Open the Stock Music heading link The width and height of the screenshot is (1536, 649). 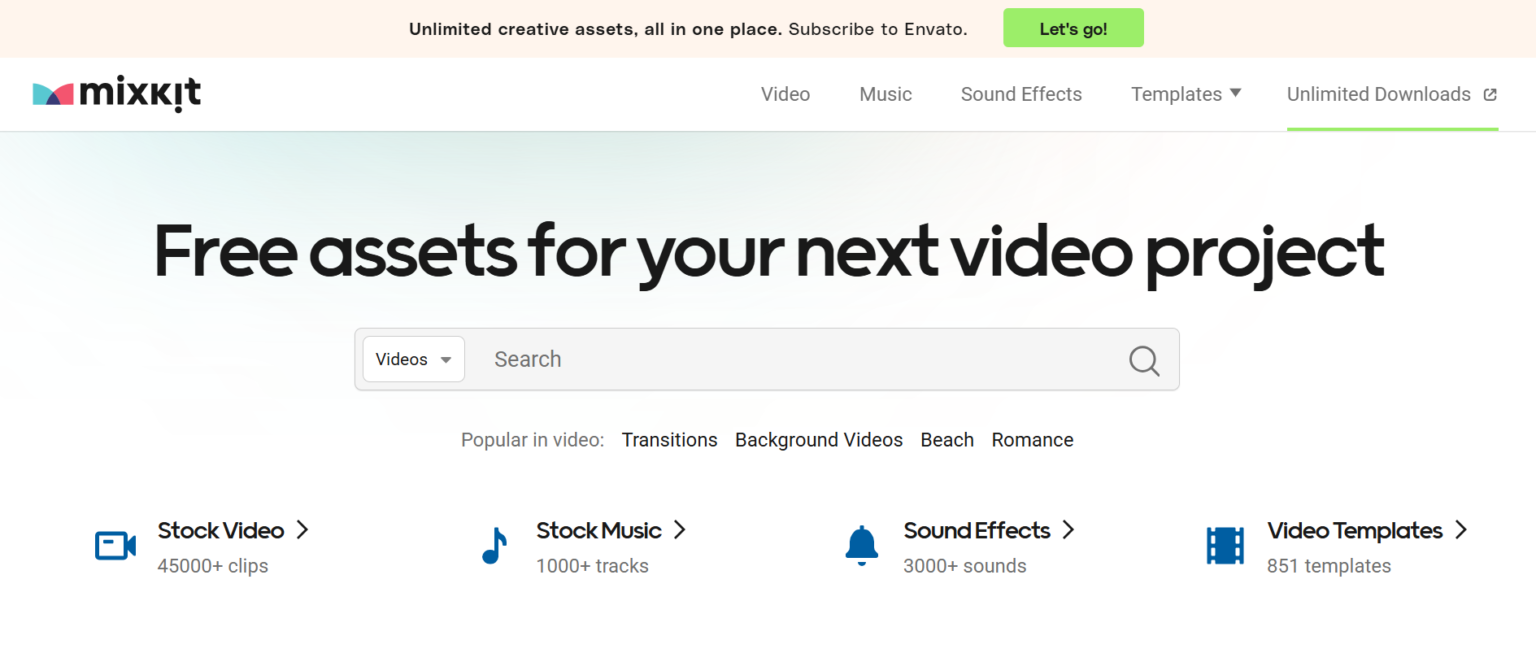pyautogui.click(x=599, y=530)
